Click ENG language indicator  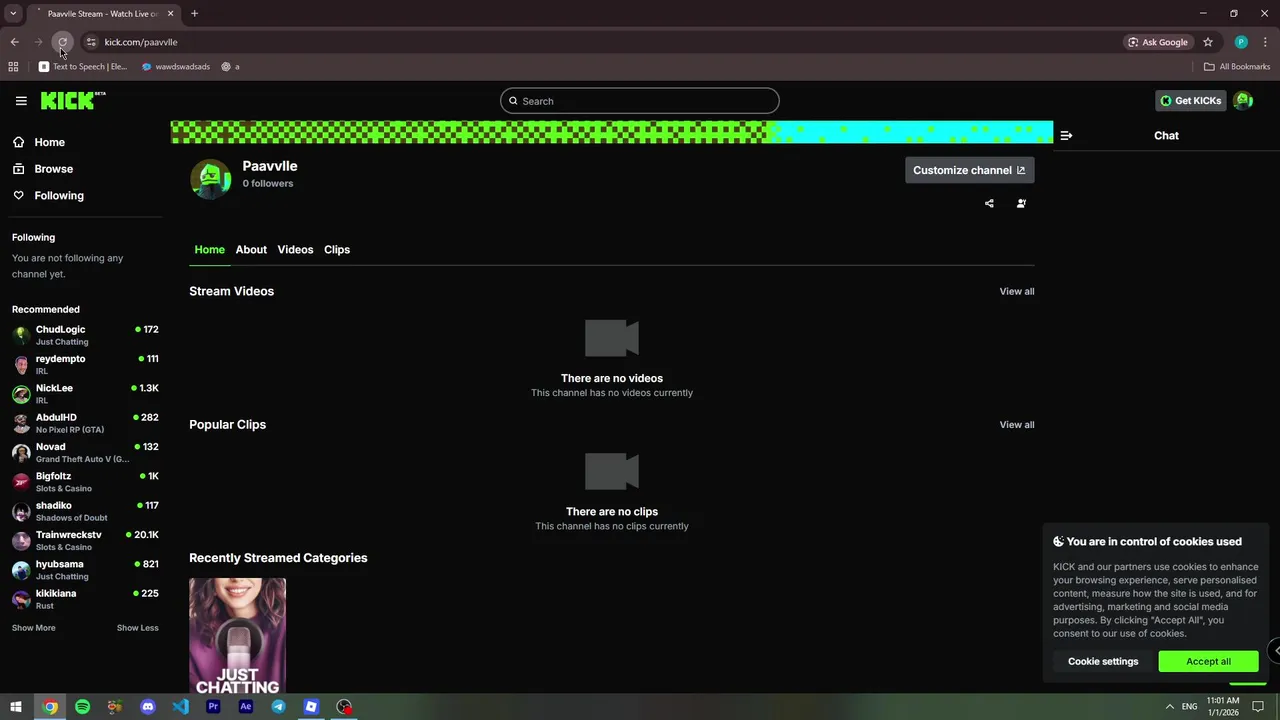click(1189, 707)
